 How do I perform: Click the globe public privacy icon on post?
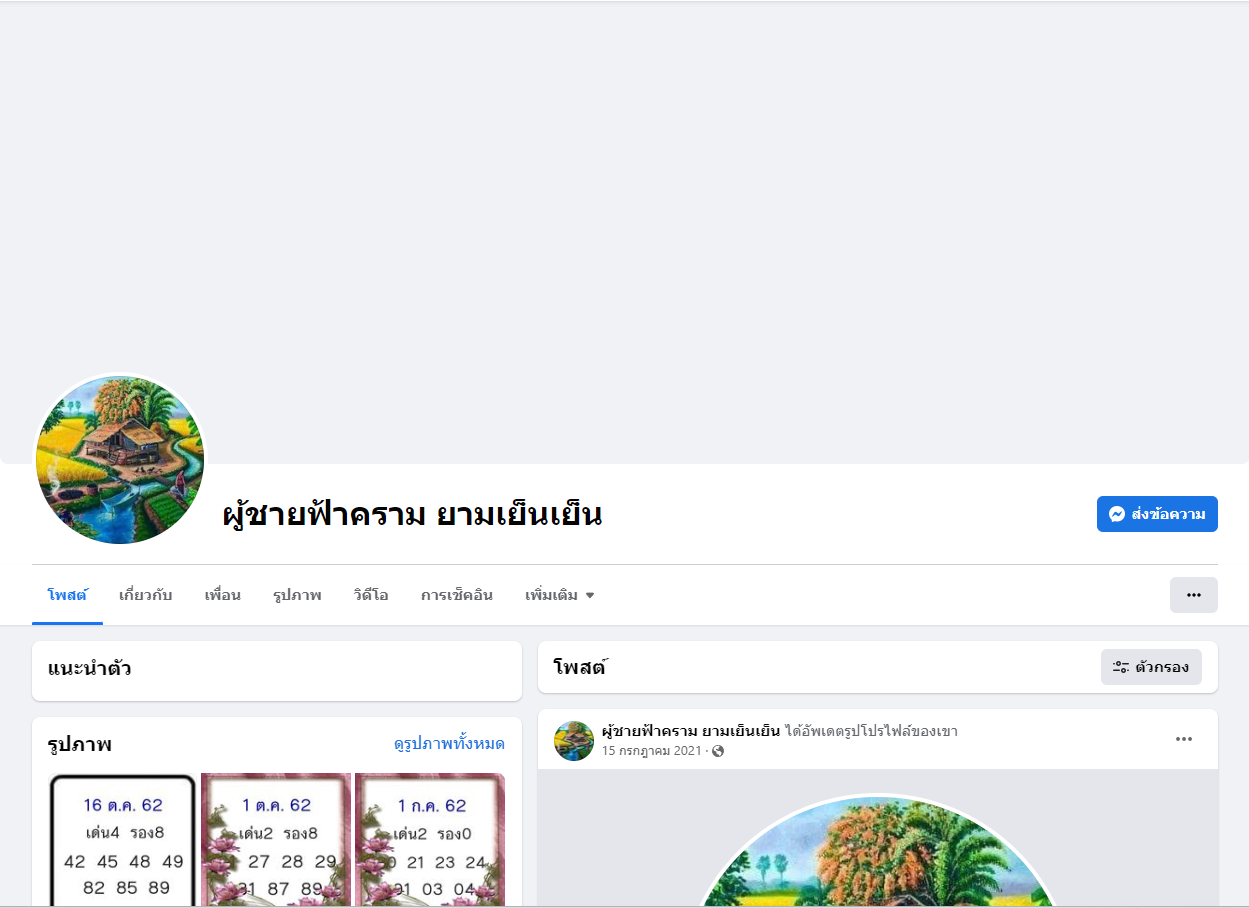tap(718, 751)
